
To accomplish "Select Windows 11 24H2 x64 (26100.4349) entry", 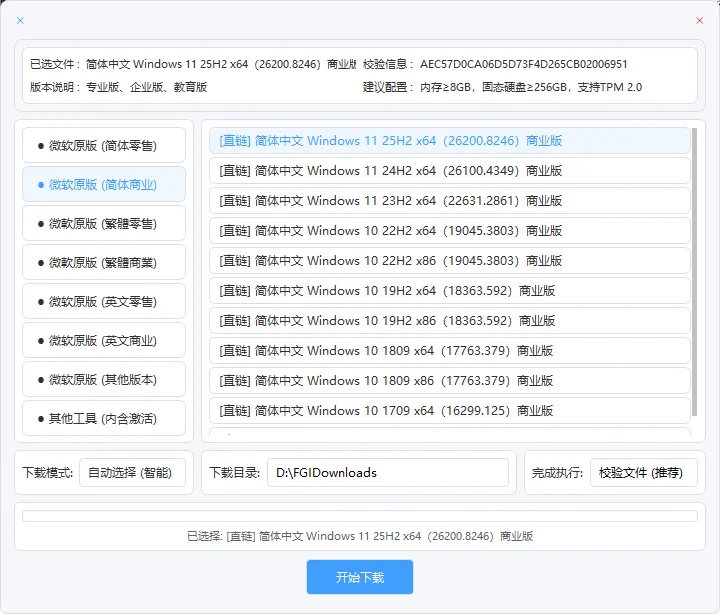I will click(450, 171).
